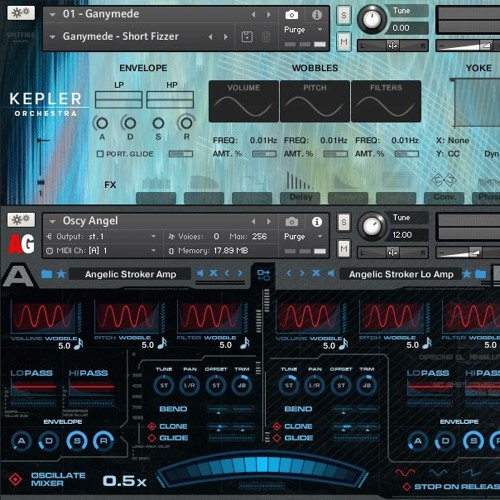Screen dimensions: 500x500
Task: Adjust the Ganymede pan slider
Action: pyautogui.click(x=393, y=46)
